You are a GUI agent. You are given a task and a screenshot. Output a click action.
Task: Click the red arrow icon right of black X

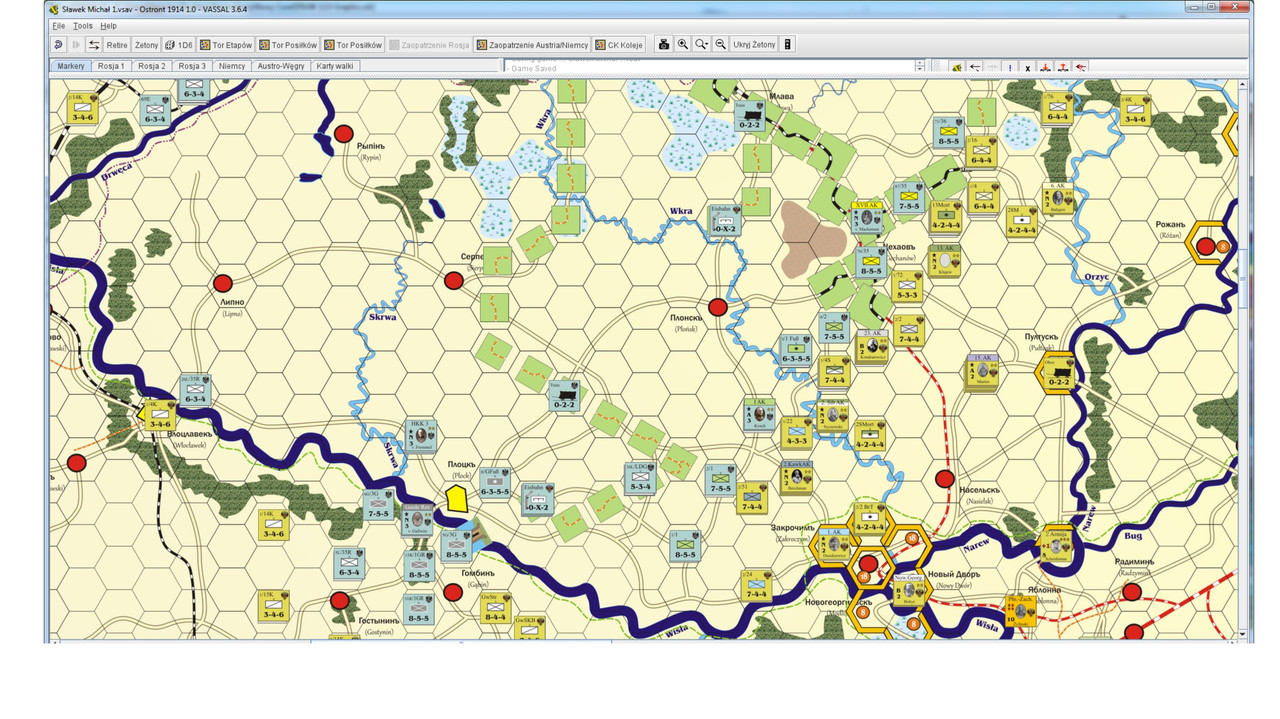(x=1045, y=67)
